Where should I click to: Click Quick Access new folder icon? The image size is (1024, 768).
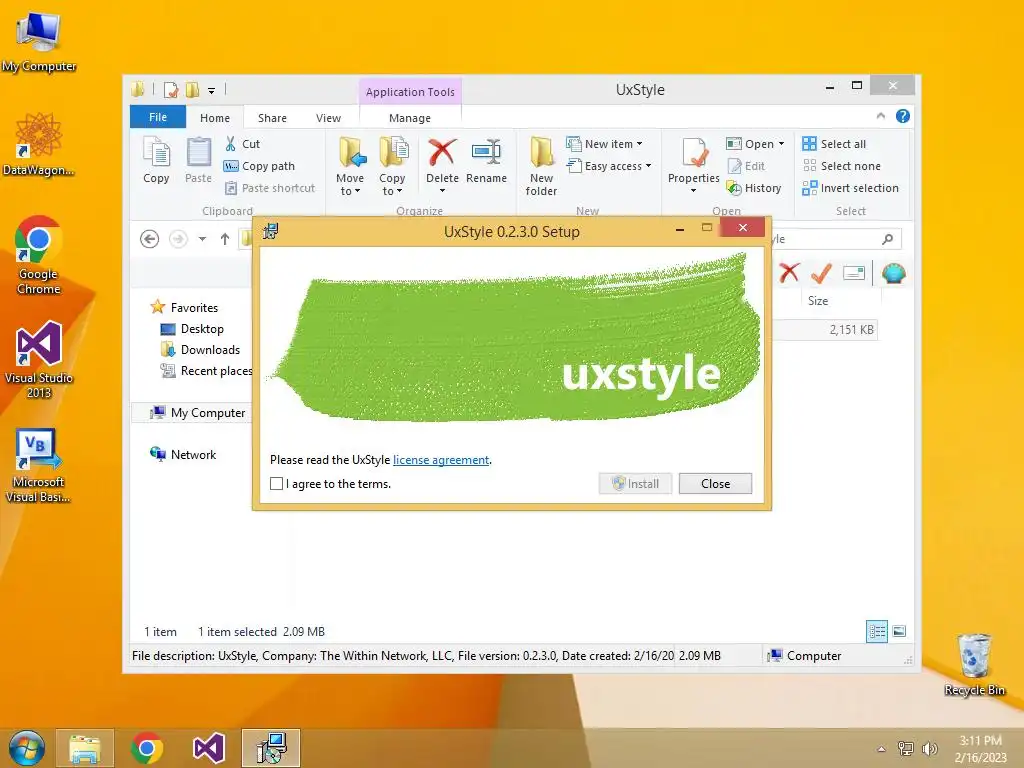point(193,89)
